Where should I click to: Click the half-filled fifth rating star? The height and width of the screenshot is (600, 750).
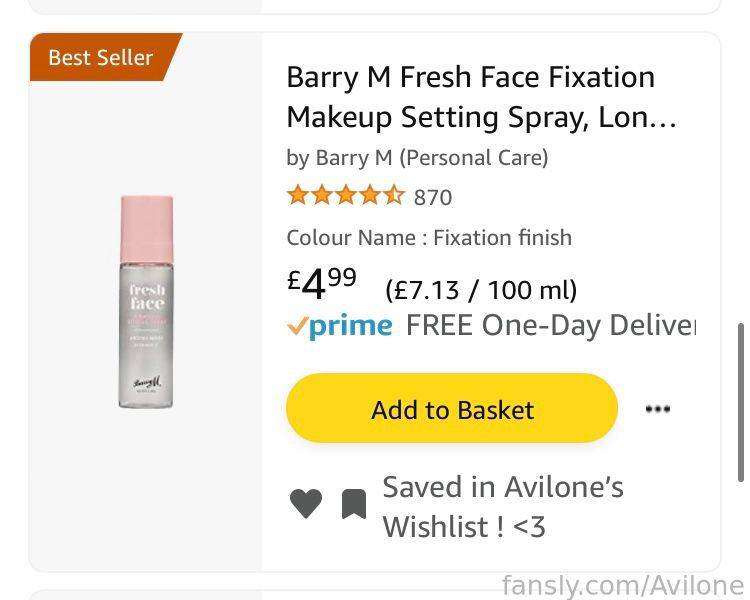(394, 196)
